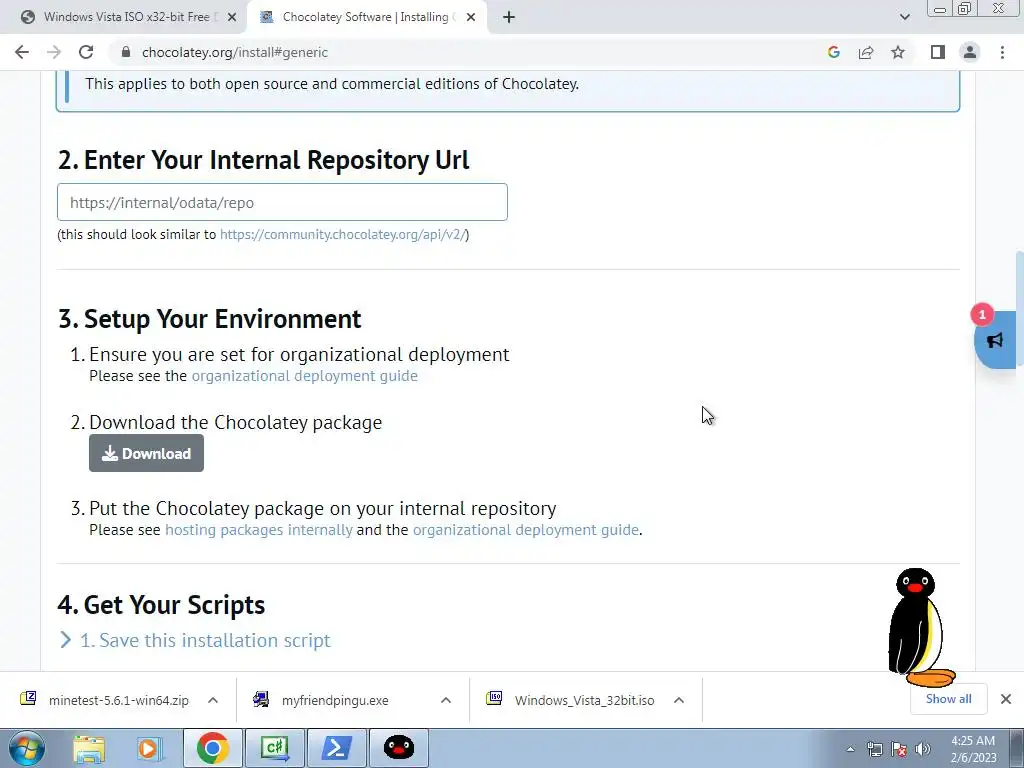Viewport: 1024px width, 768px height.
Task: Bookmark this page with the star
Action: (x=898, y=52)
